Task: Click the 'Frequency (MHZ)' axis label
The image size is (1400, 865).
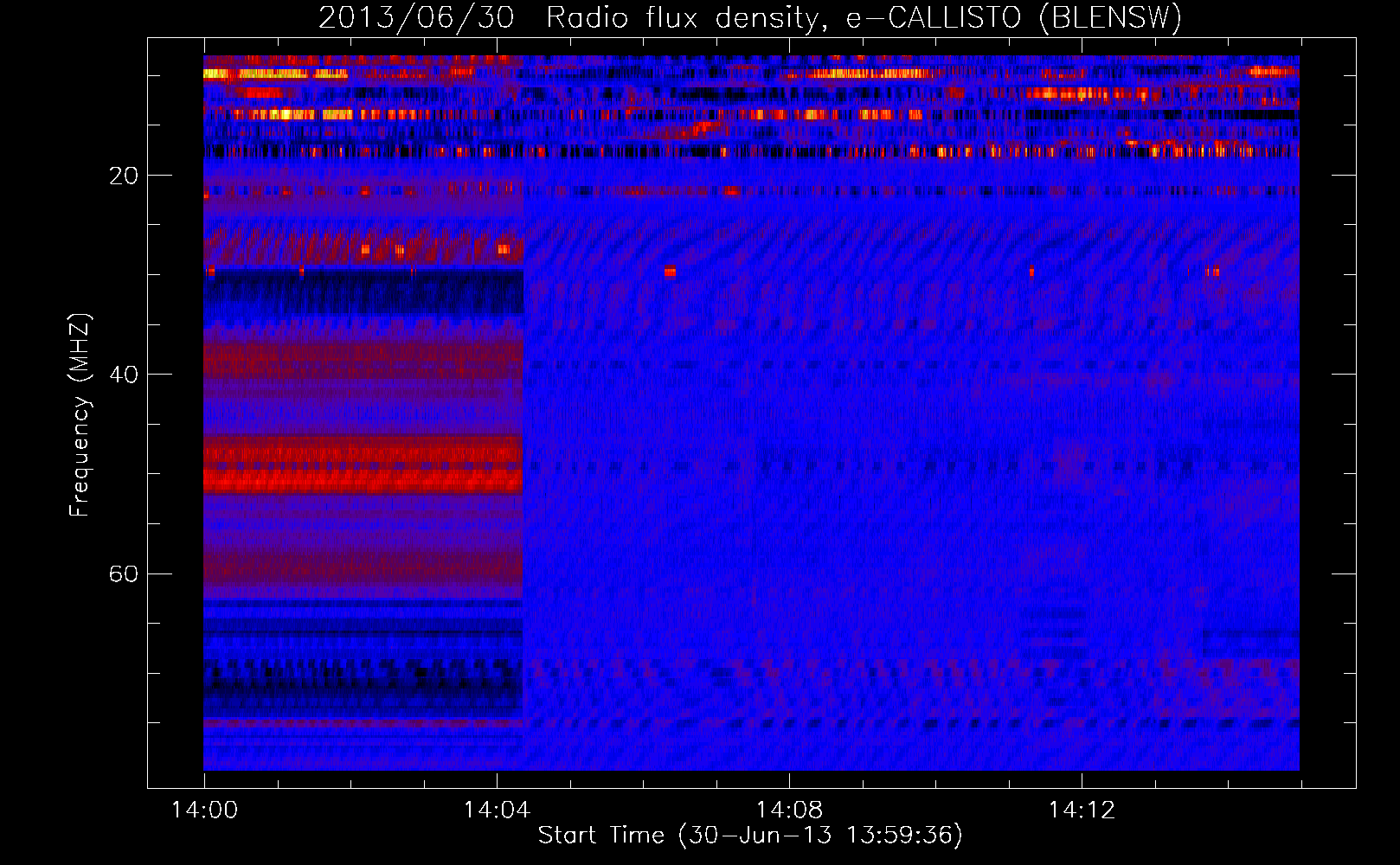Action: [80, 415]
